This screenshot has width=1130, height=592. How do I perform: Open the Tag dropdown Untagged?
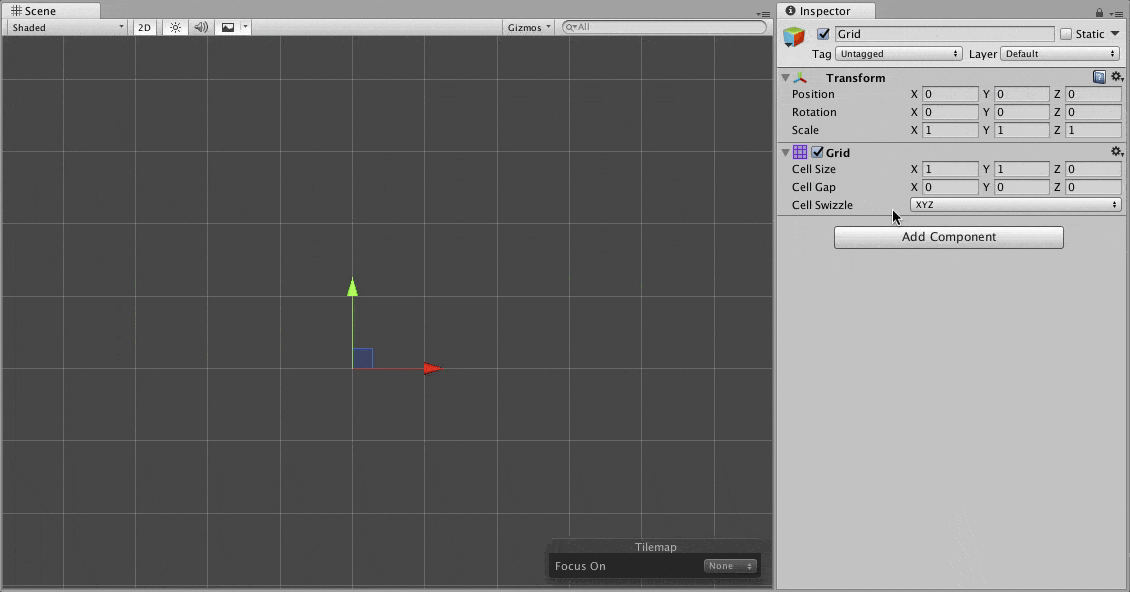click(x=899, y=54)
